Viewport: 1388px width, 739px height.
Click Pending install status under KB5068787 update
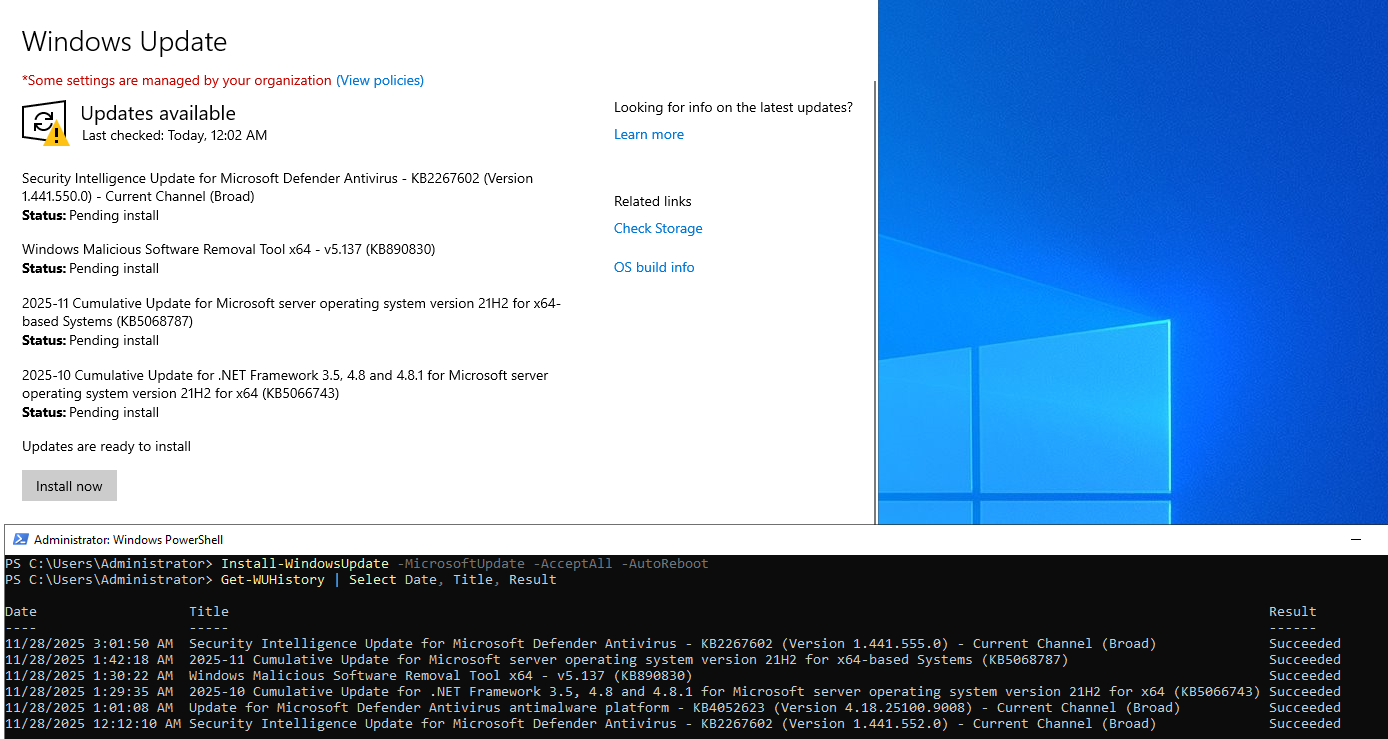coord(90,340)
